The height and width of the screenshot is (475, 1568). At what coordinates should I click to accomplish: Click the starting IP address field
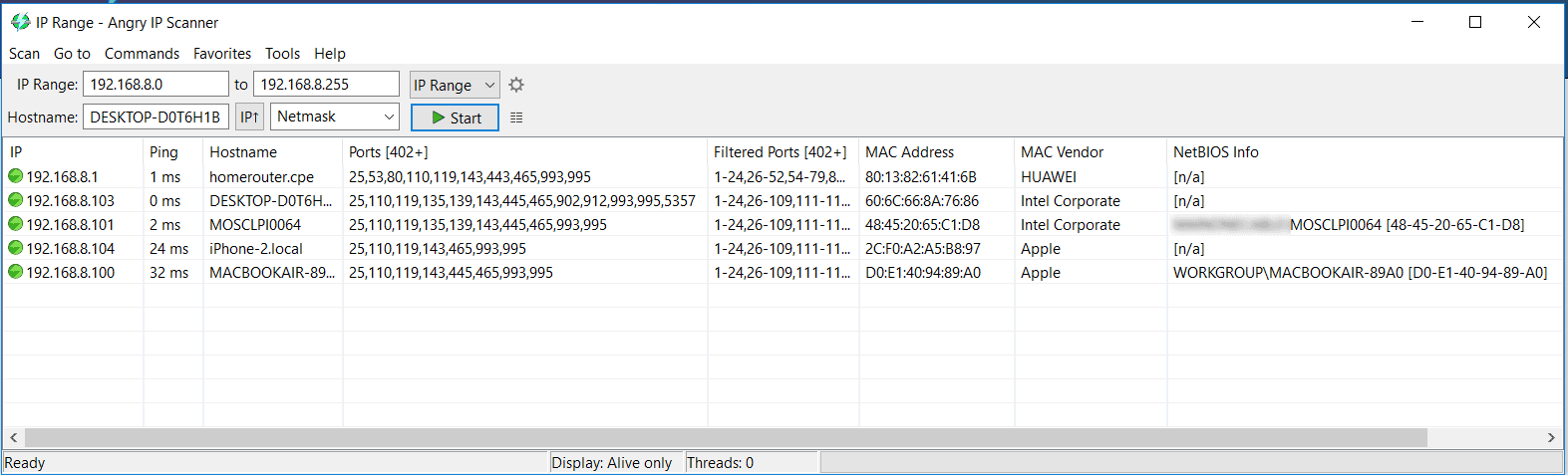click(x=156, y=85)
